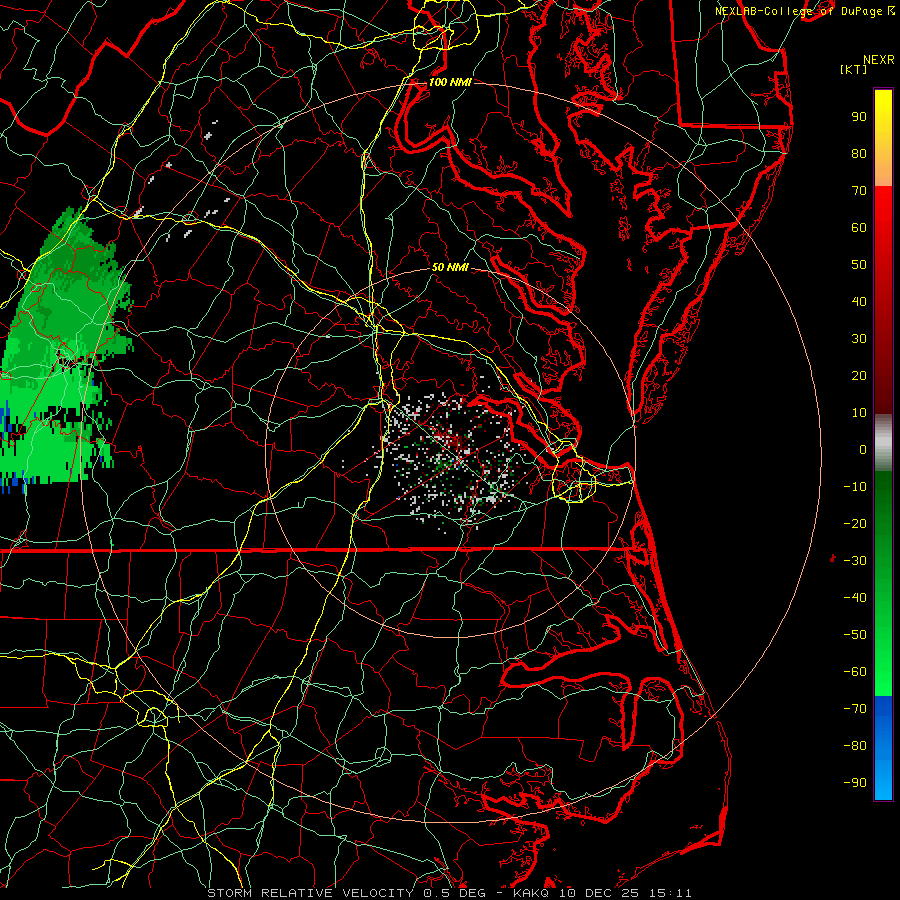This screenshot has width=900, height=900.
Task: Click the 10 value on the color scale
Action: pyautogui.click(x=859, y=413)
